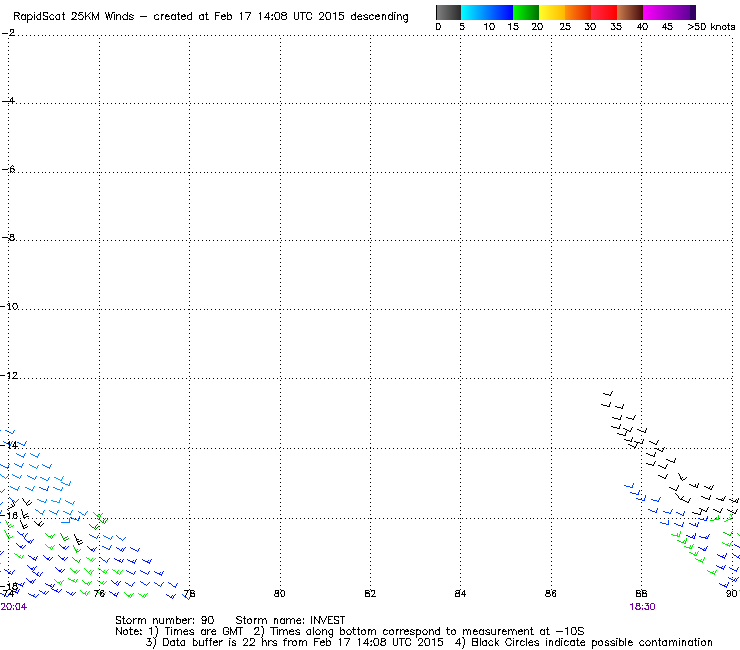Click the '>50 knots' legend label
This screenshot has width=740, height=650.
click(711, 27)
